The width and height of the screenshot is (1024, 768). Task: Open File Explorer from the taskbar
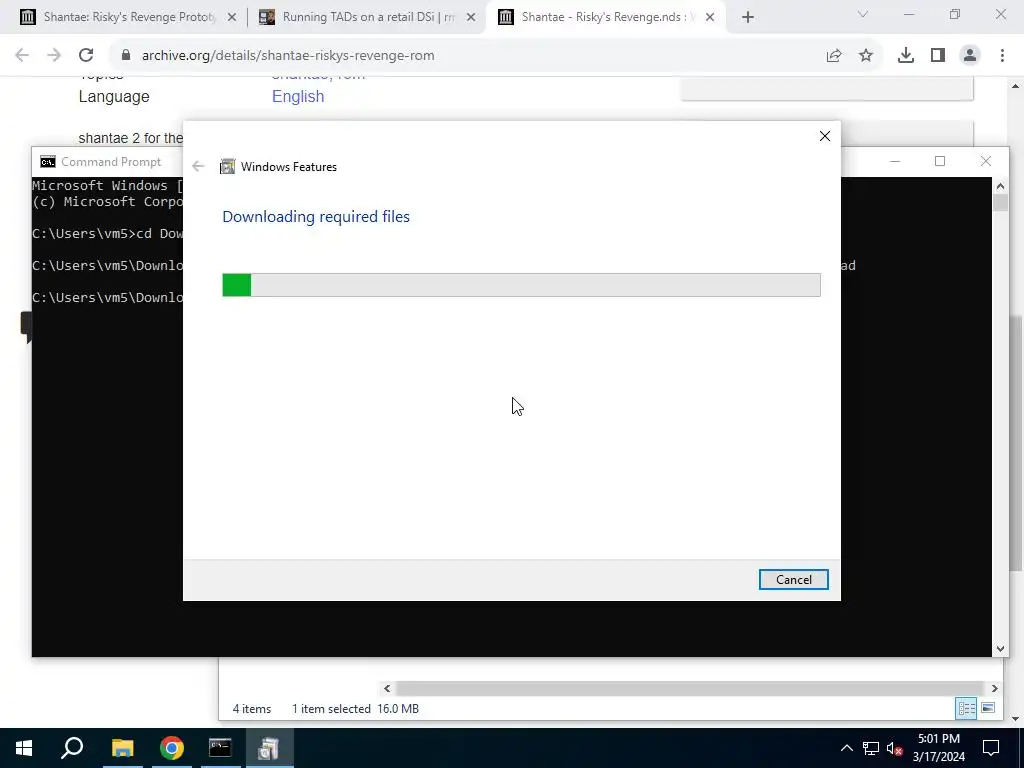click(122, 748)
